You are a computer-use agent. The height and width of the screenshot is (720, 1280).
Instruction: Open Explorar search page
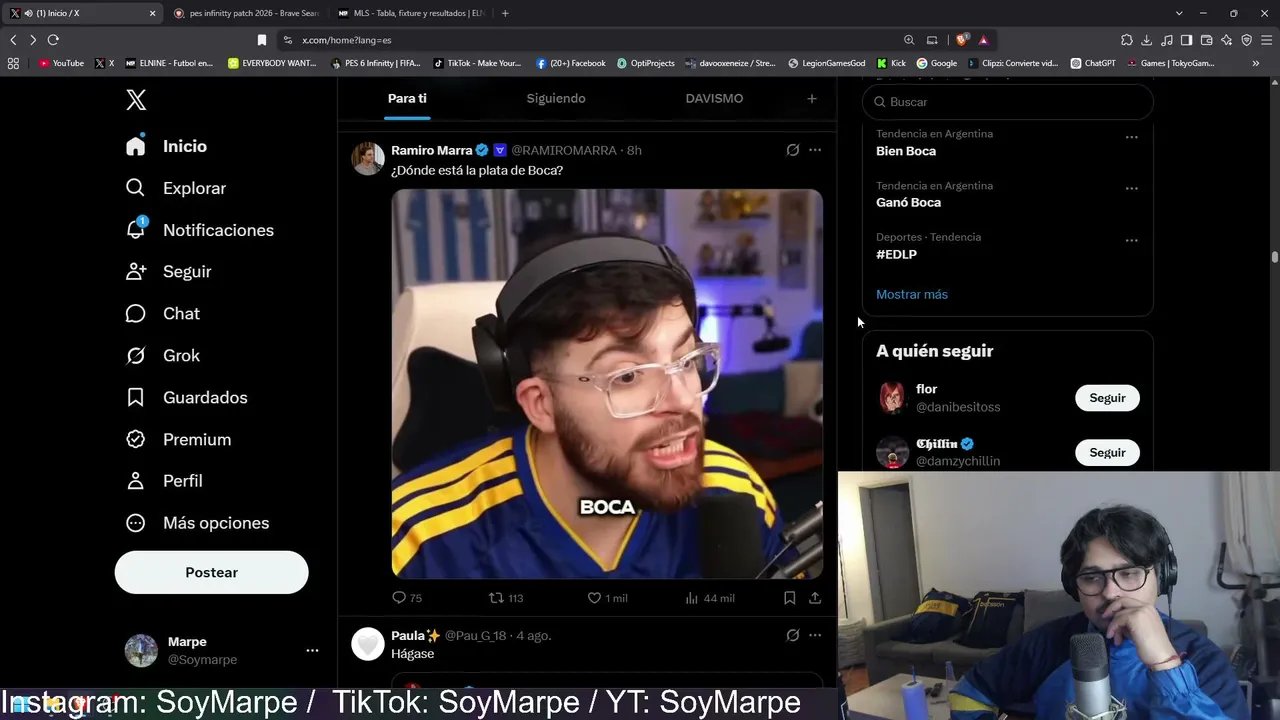tap(176, 188)
